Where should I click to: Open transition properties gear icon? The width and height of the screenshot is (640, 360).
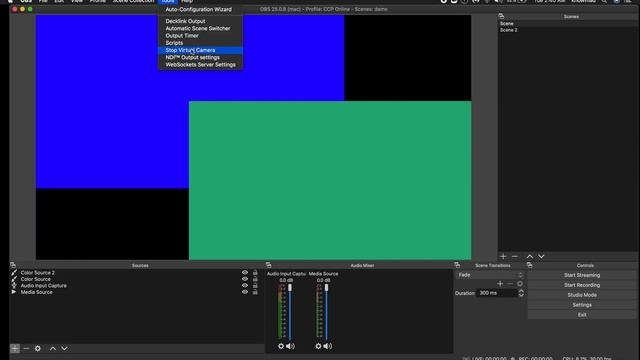[520, 284]
